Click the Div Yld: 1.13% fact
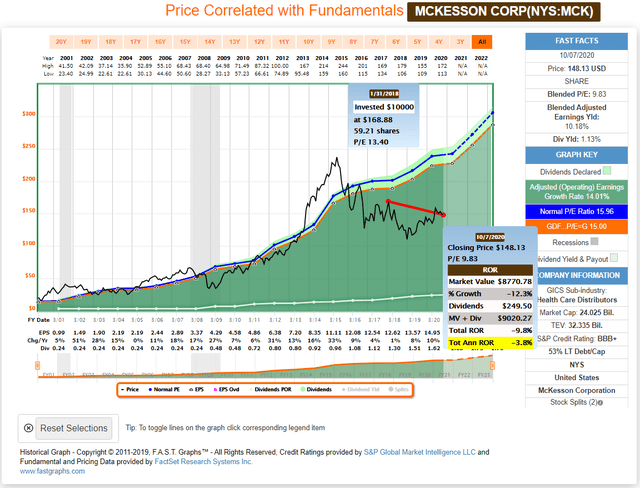 click(x=576, y=139)
